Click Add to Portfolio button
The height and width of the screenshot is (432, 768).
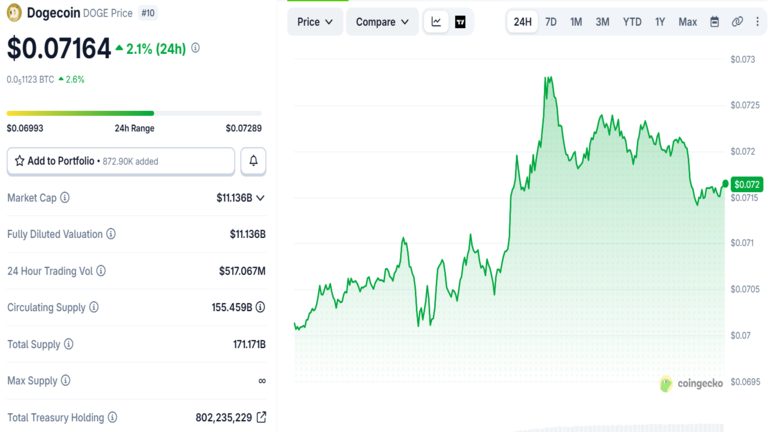click(121, 161)
